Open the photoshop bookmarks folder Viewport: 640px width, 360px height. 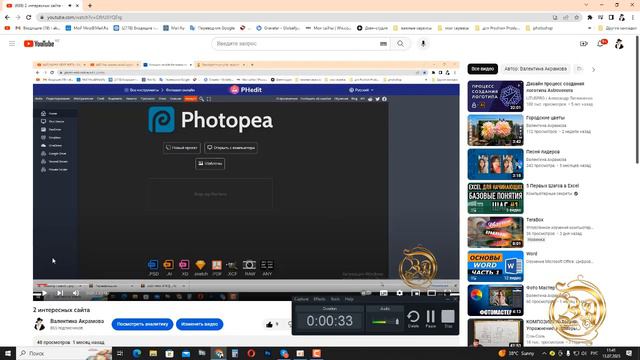539,28
